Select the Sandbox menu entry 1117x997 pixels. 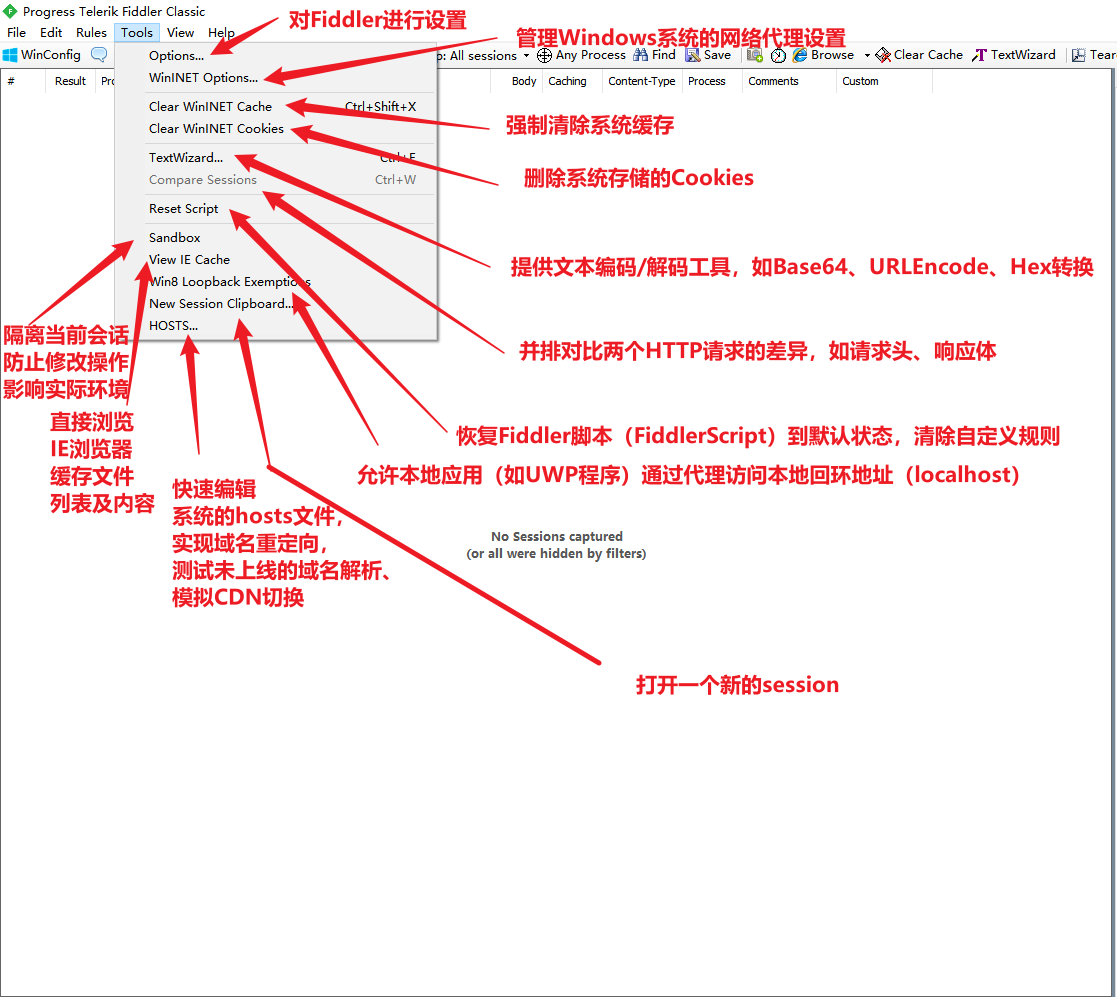click(x=275, y=238)
